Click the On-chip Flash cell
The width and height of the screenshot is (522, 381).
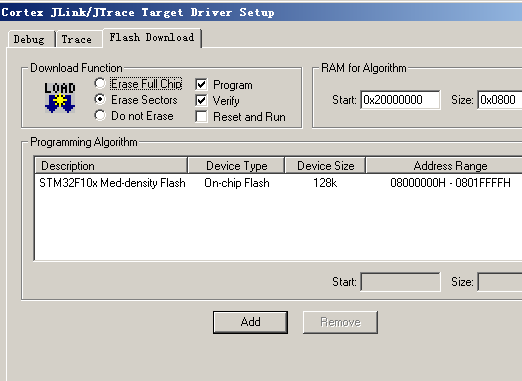[x=237, y=183]
